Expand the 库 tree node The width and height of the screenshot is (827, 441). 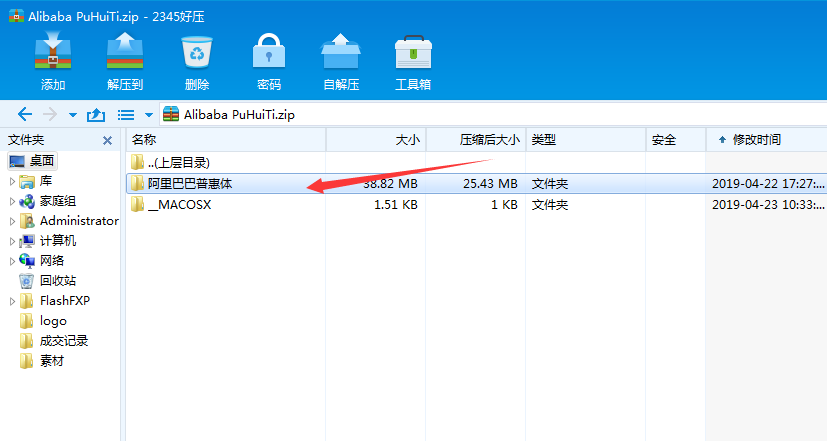[x=12, y=181]
